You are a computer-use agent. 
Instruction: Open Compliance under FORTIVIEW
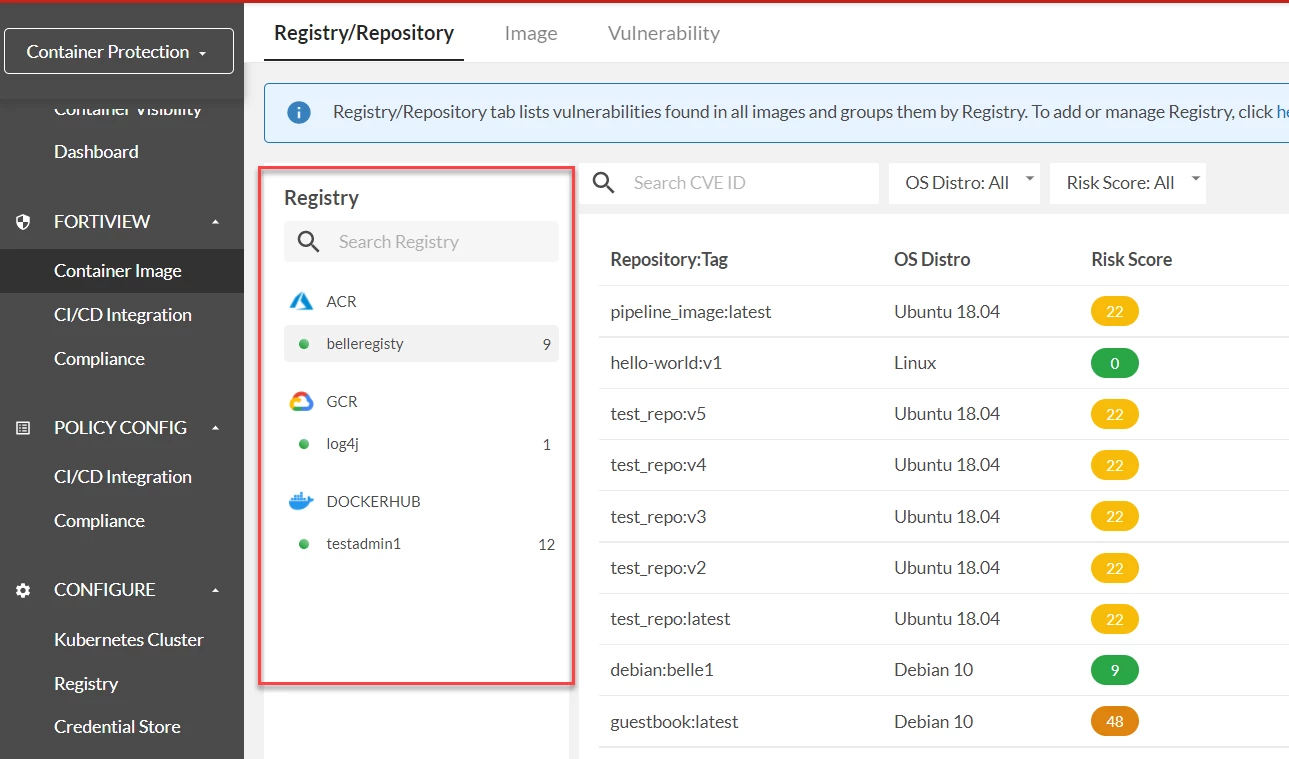pos(99,359)
